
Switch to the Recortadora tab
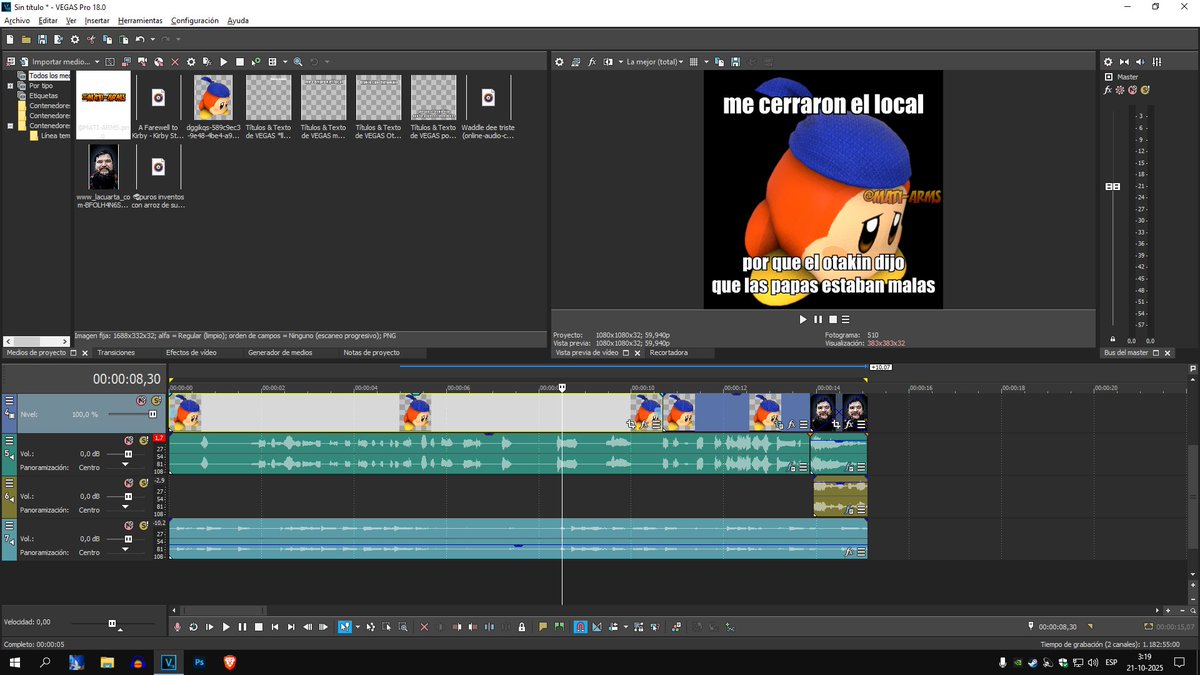click(x=668, y=353)
